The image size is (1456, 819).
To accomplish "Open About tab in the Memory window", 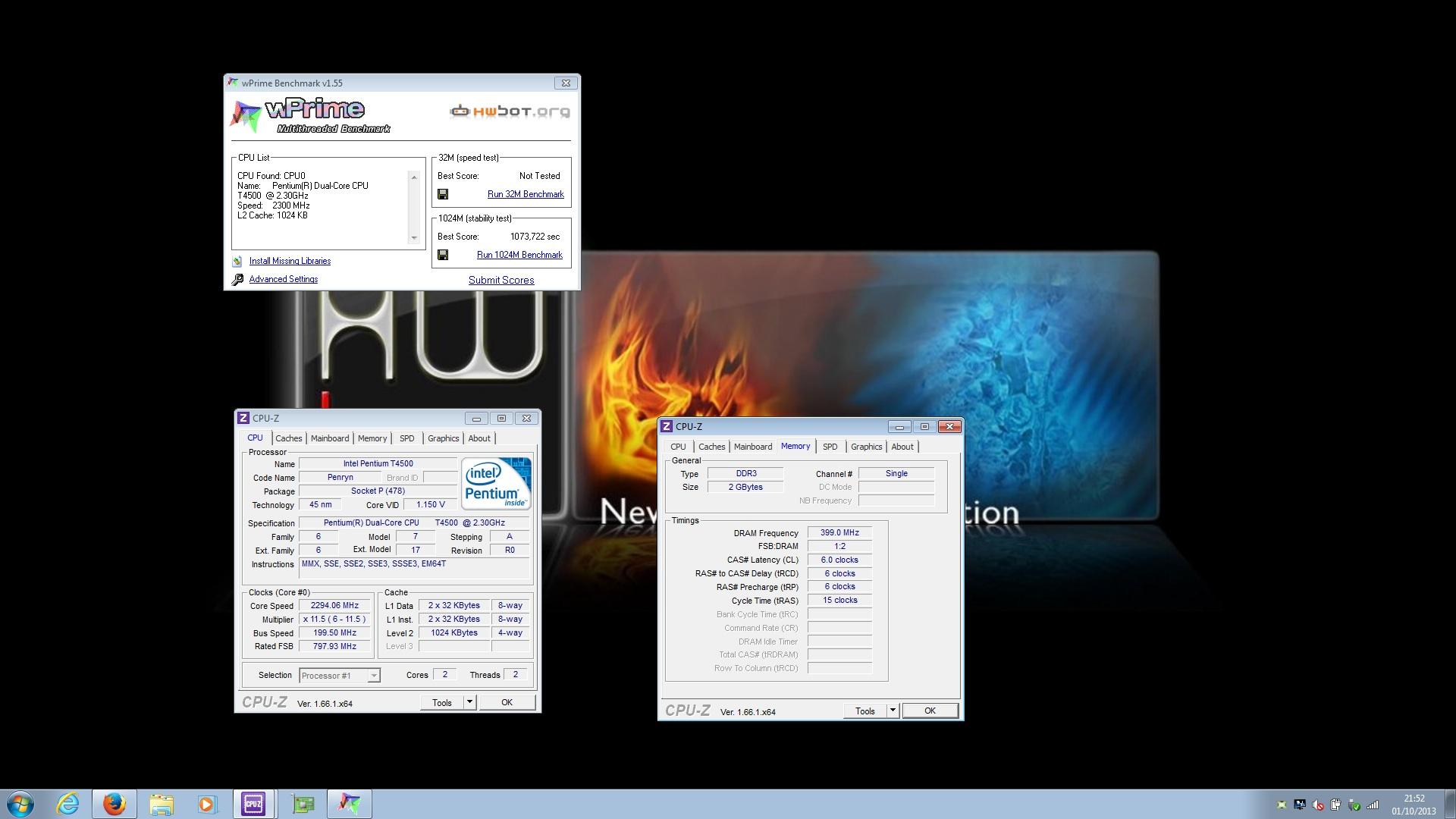I will point(902,447).
